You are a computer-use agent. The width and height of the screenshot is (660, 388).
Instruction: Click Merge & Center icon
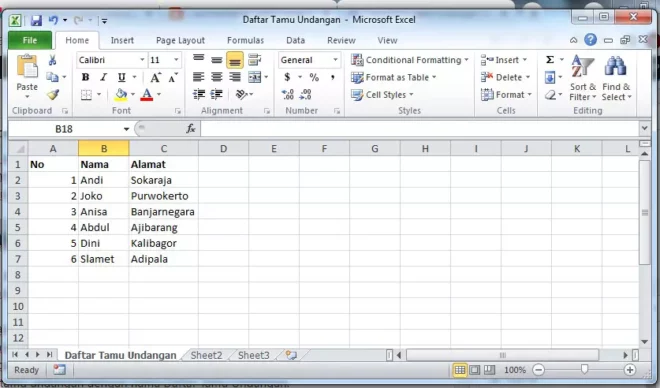255,77
